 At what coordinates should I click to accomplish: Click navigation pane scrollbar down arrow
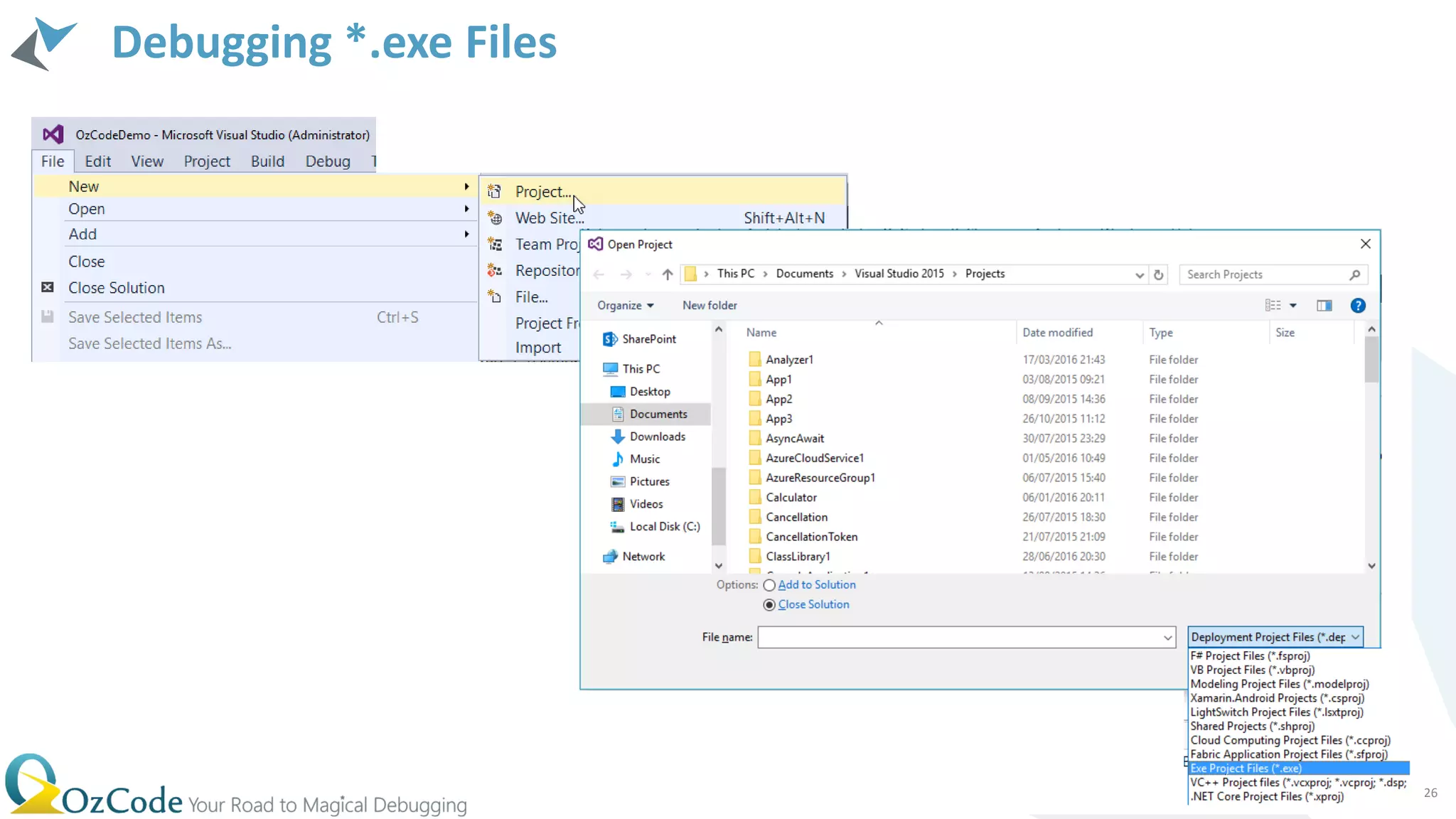pyautogui.click(x=719, y=566)
